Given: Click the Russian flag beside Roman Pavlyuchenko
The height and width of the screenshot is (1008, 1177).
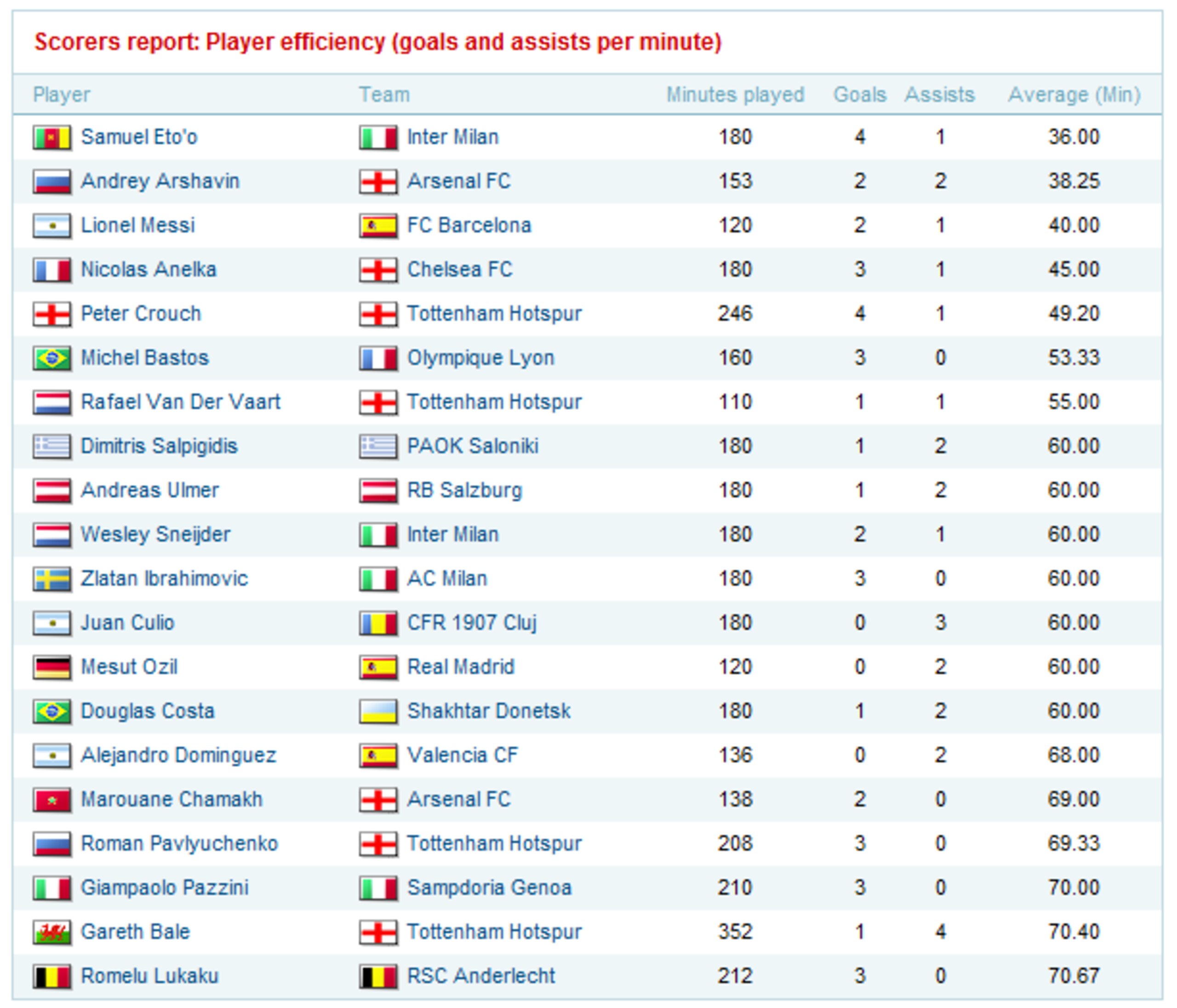Looking at the screenshot, I should click(52, 844).
